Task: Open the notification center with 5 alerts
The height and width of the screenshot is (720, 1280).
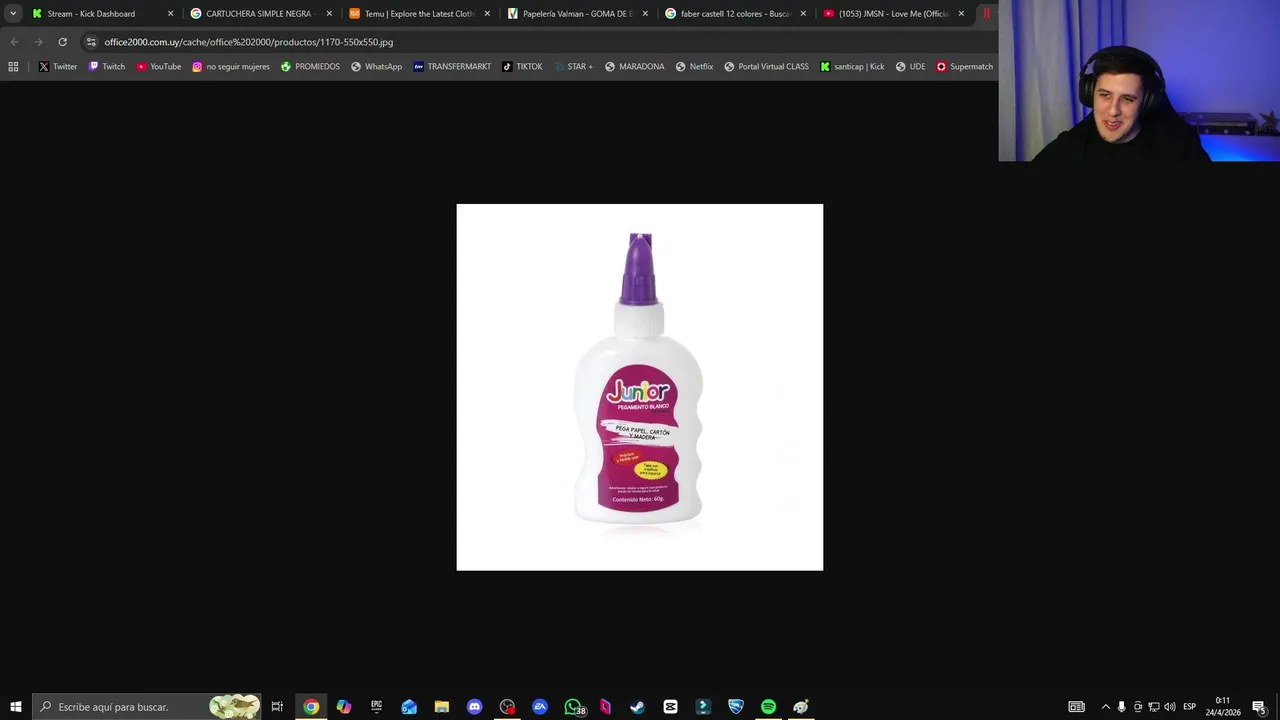Action: point(1259,707)
